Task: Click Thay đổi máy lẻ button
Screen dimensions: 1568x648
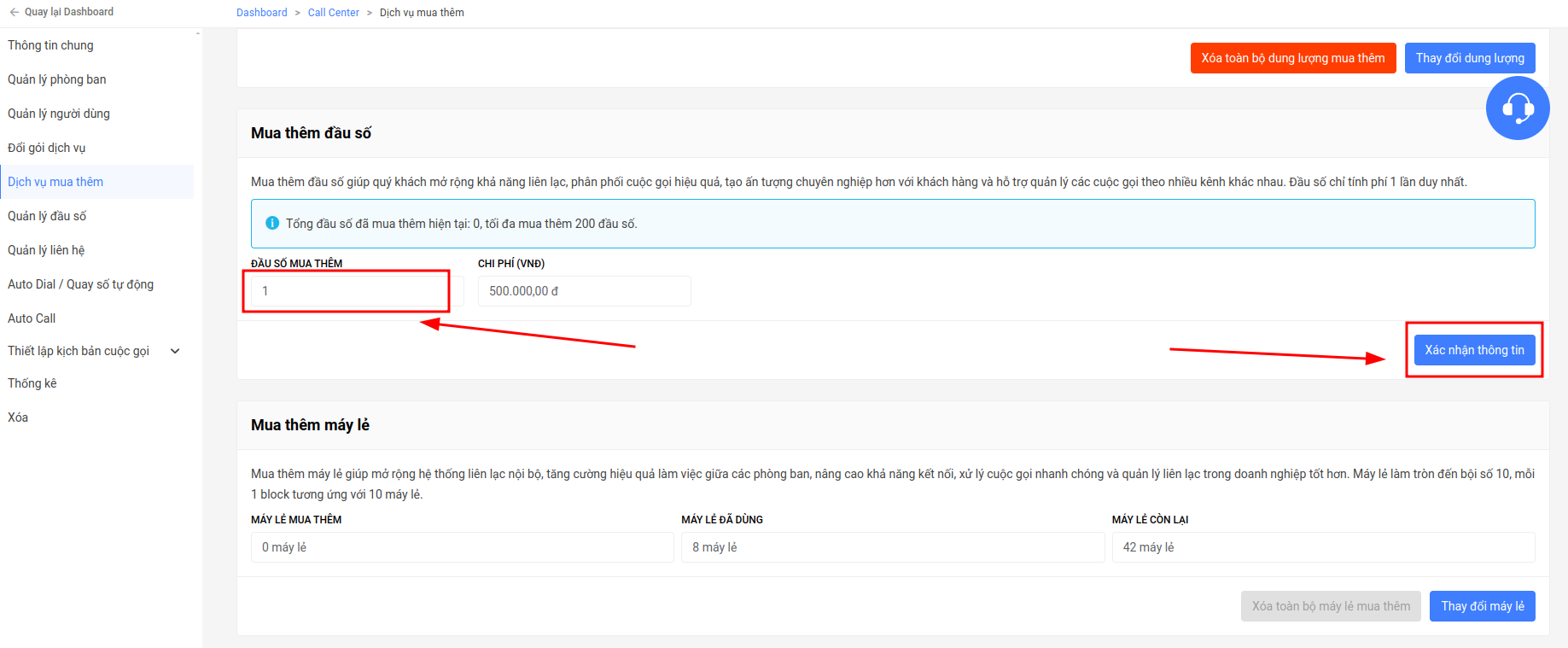Action: (x=1483, y=606)
